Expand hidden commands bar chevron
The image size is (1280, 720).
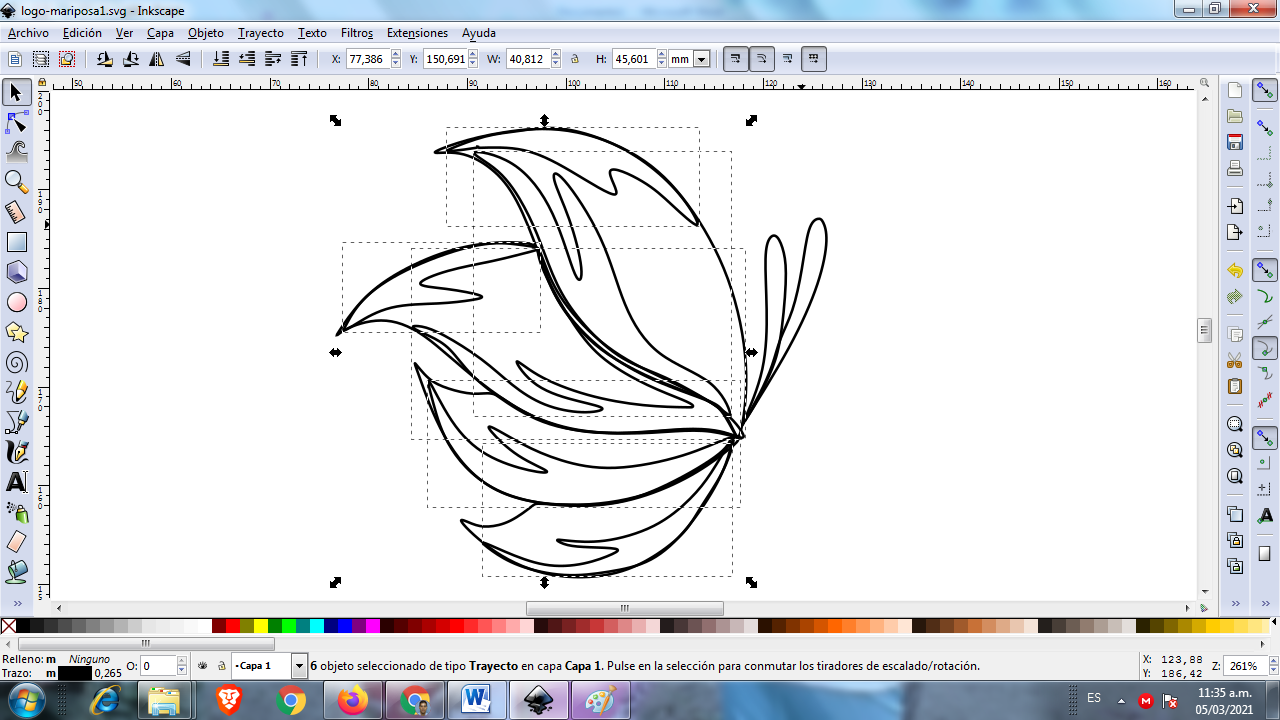click(x=1235, y=603)
